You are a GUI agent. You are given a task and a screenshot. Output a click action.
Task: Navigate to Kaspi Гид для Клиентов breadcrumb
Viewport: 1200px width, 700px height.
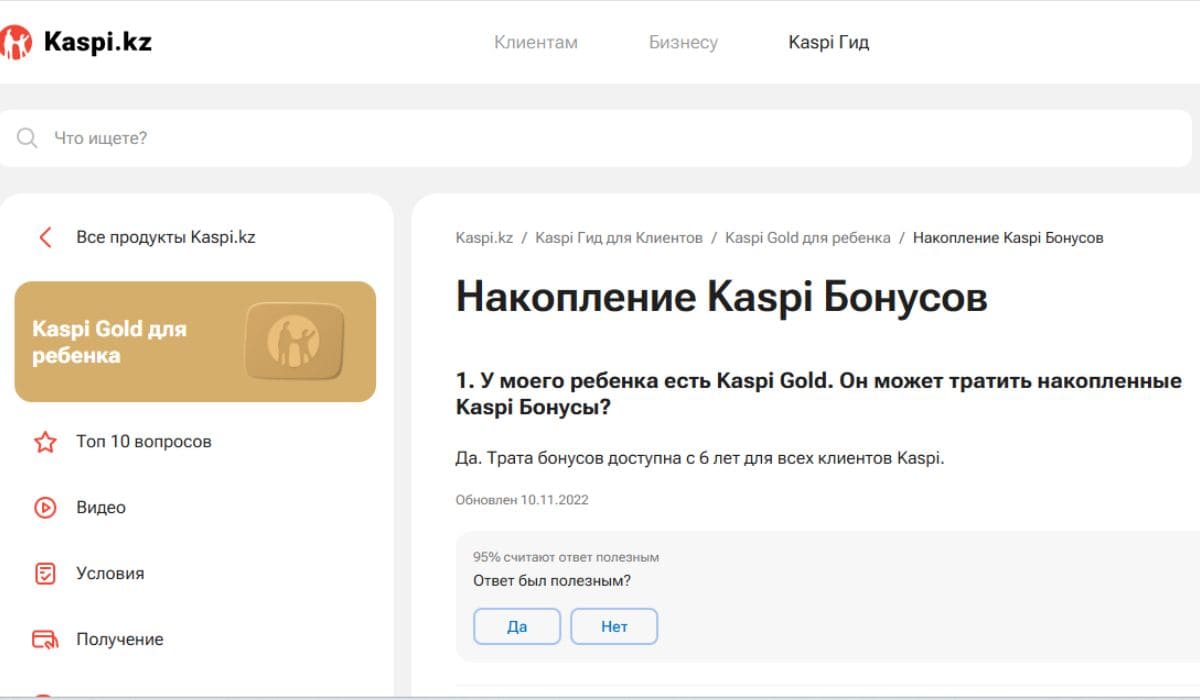tap(619, 238)
